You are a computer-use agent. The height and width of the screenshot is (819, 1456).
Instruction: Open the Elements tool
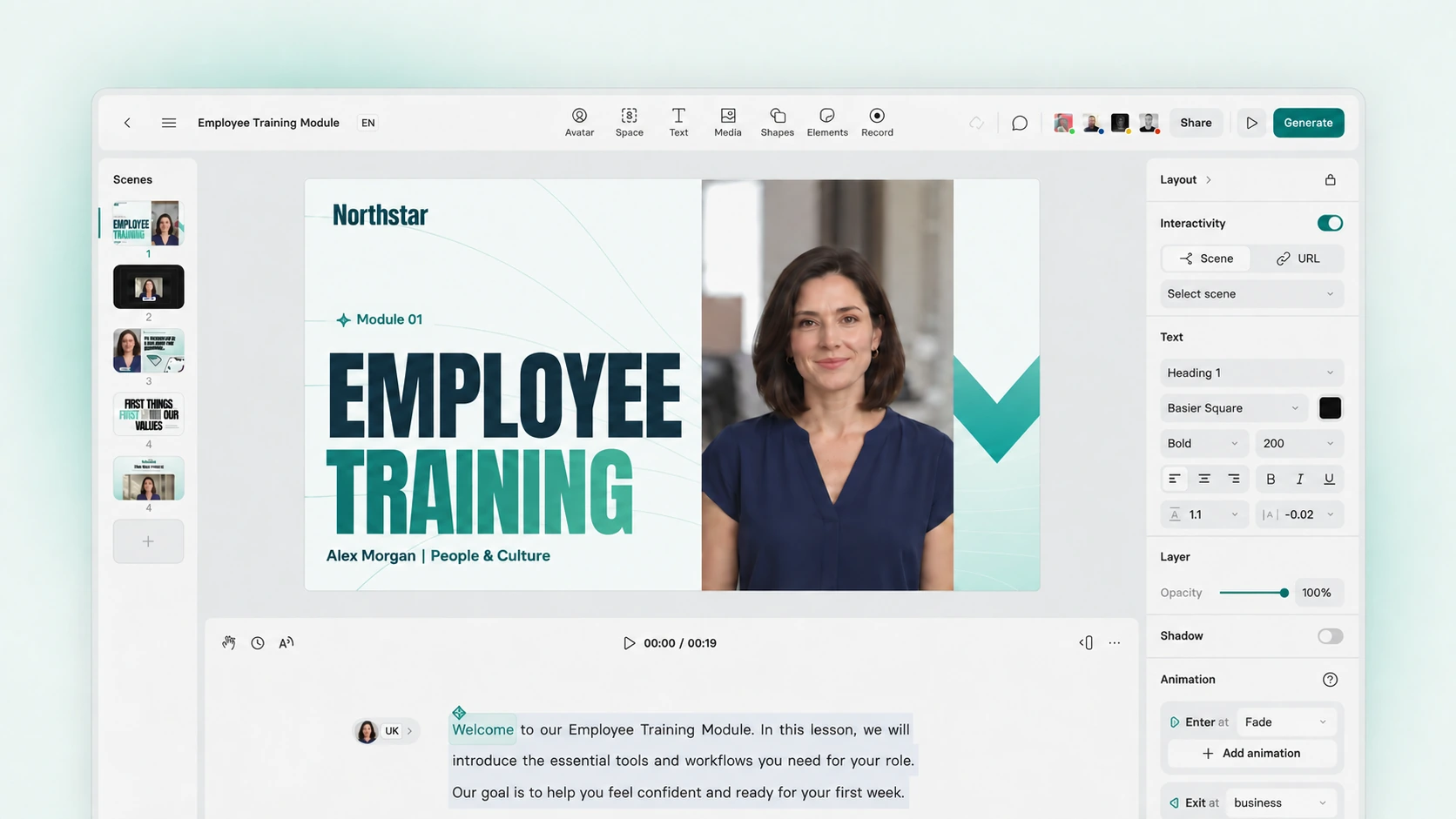[827, 122]
